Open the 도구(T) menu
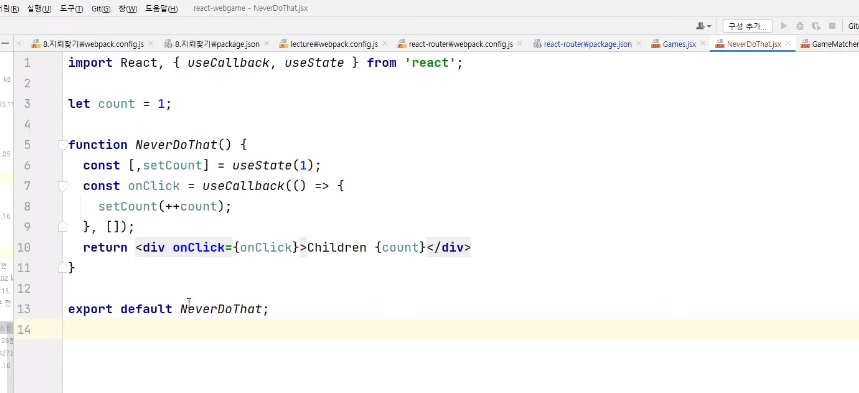 pos(71,9)
